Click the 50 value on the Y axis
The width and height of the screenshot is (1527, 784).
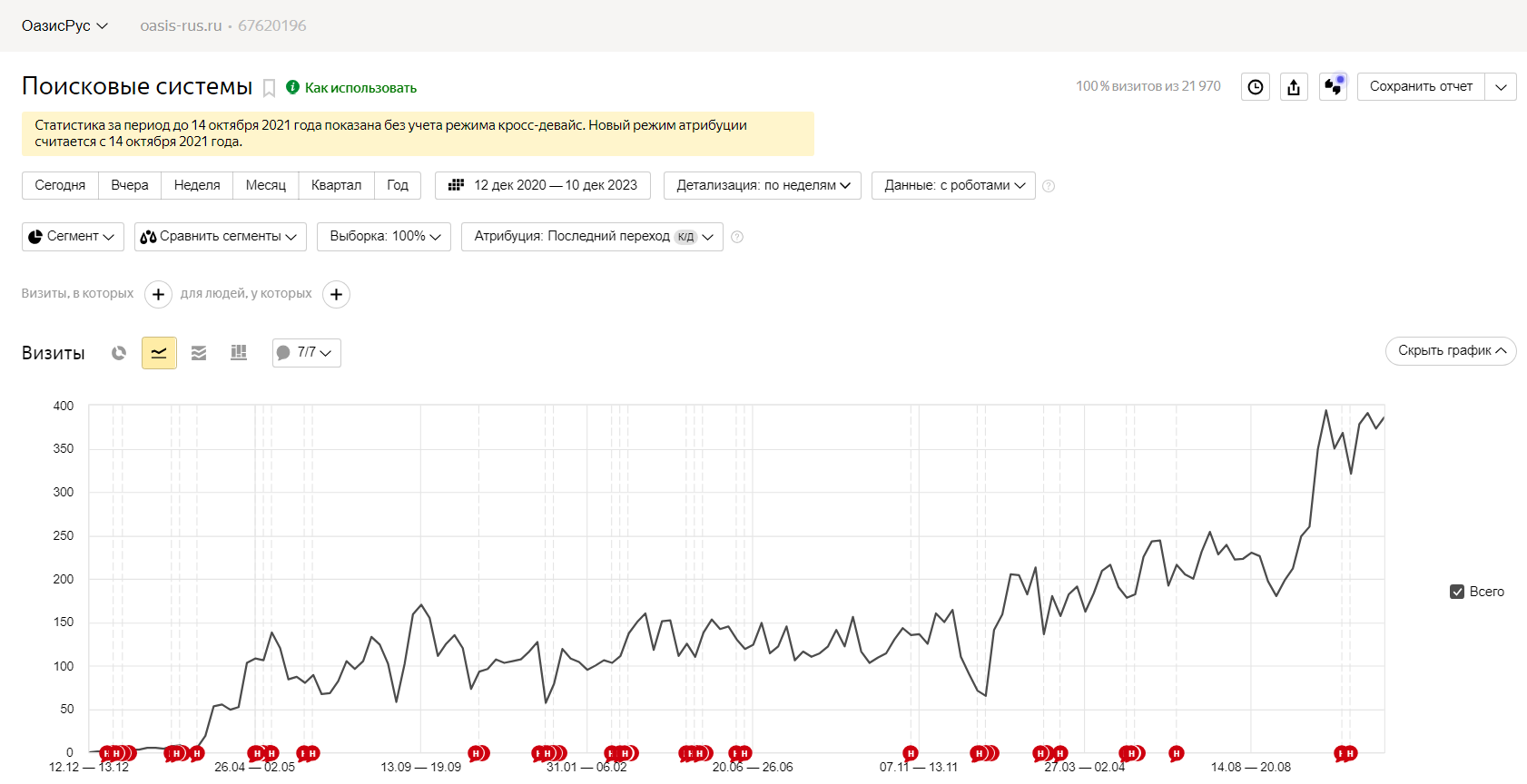click(67, 709)
